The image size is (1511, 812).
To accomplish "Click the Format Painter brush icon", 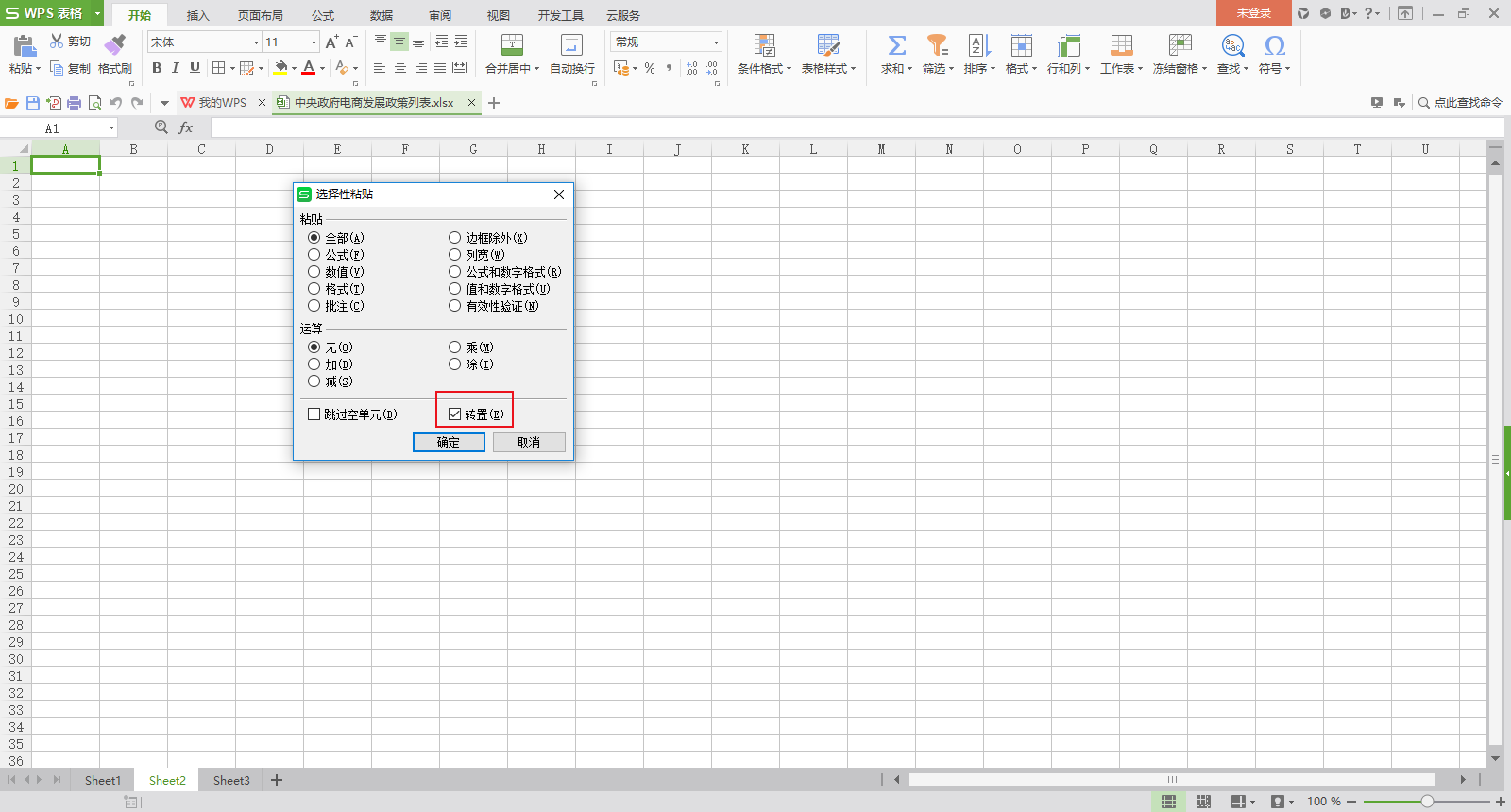I will (115, 44).
